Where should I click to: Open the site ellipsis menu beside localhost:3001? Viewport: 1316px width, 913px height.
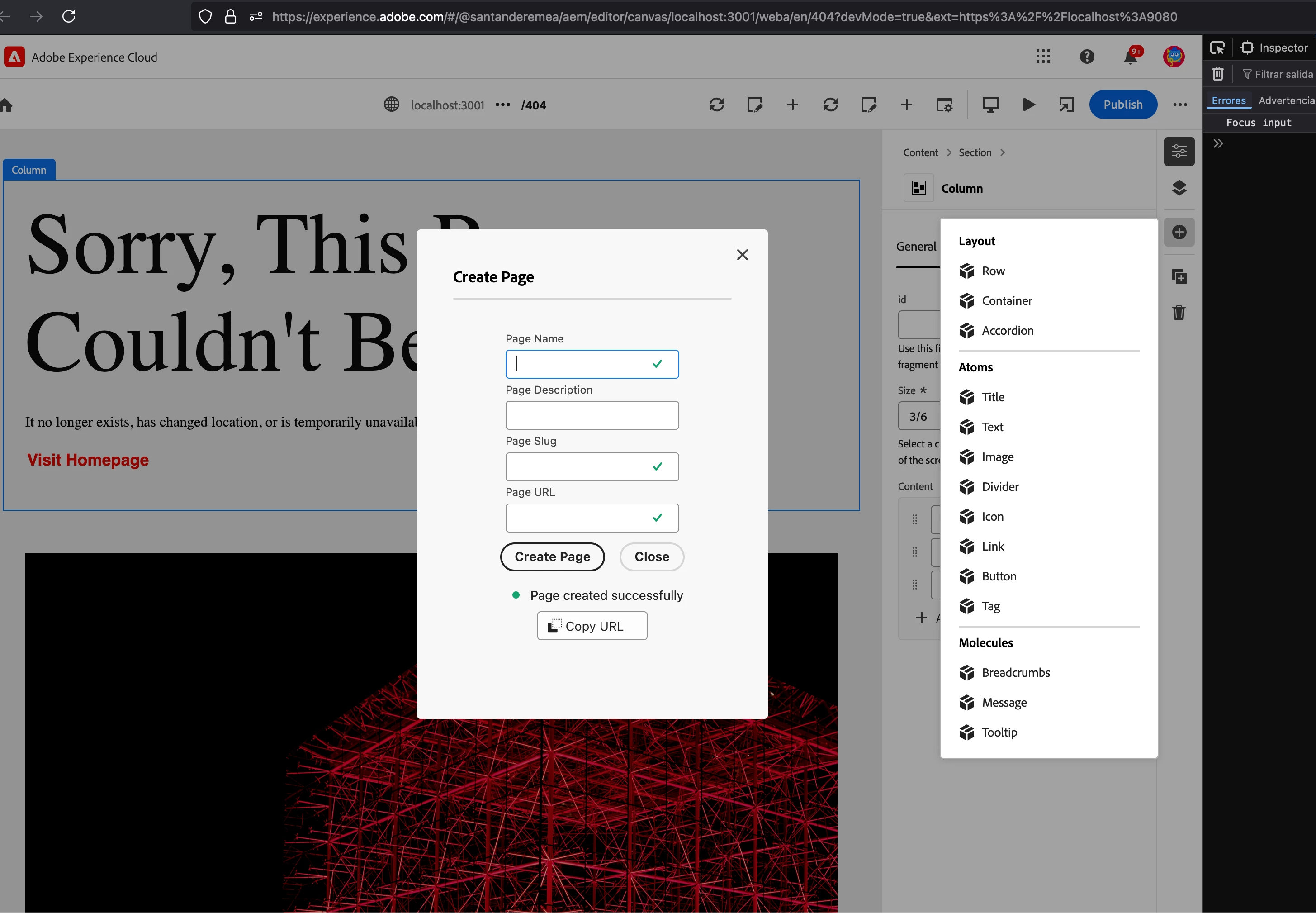502,105
